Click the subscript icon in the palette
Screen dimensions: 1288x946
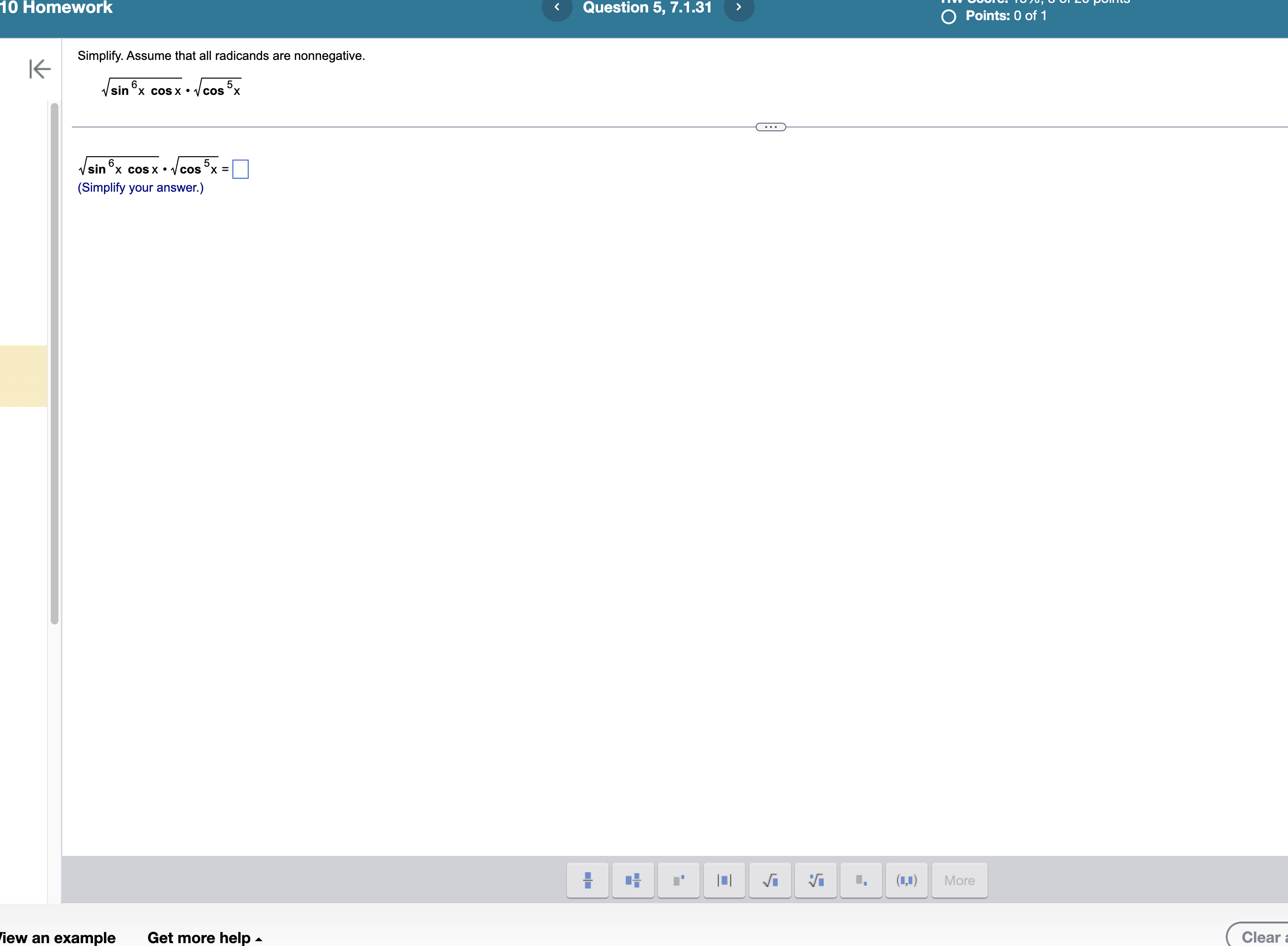coord(862,880)
